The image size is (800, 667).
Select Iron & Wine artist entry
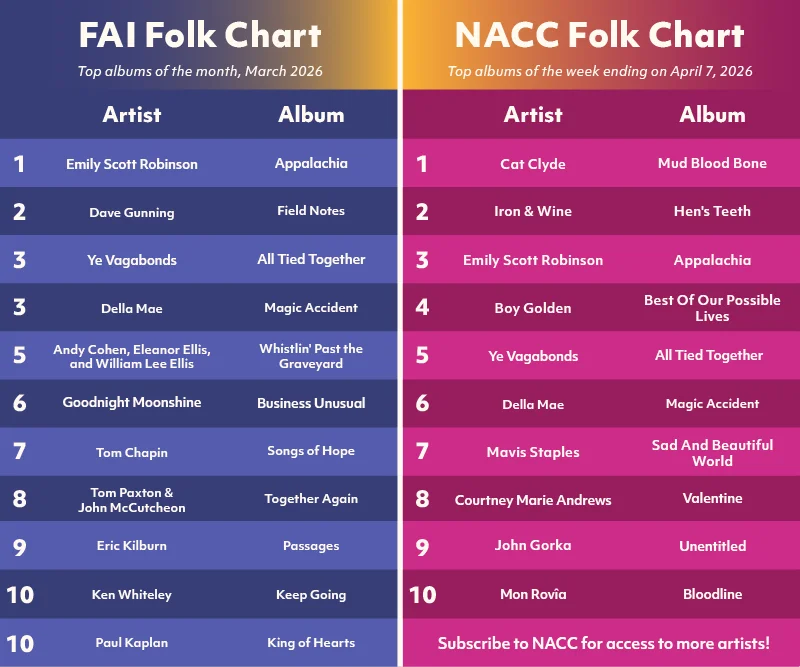(x=533, y=212)
